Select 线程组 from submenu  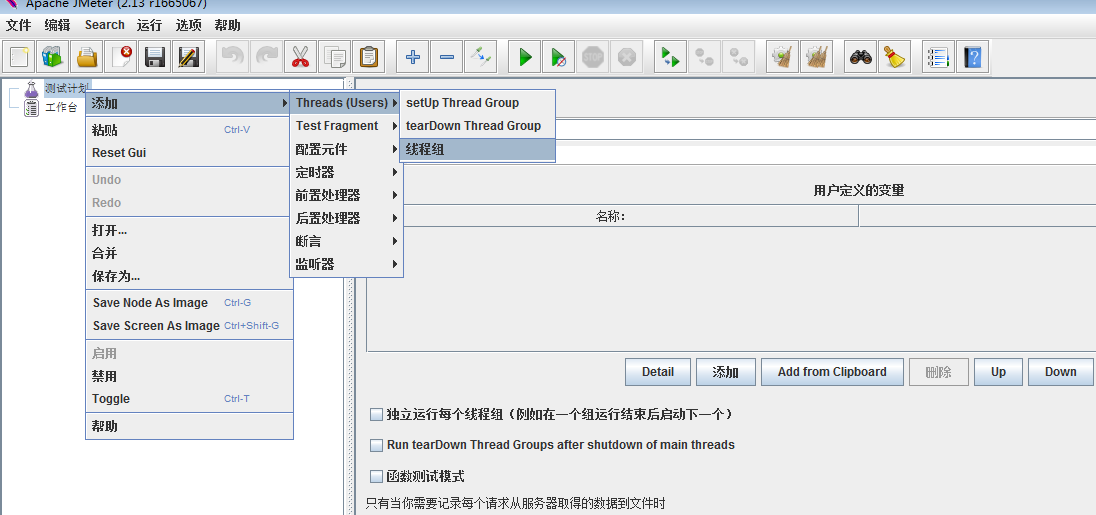tap(477, 150)
